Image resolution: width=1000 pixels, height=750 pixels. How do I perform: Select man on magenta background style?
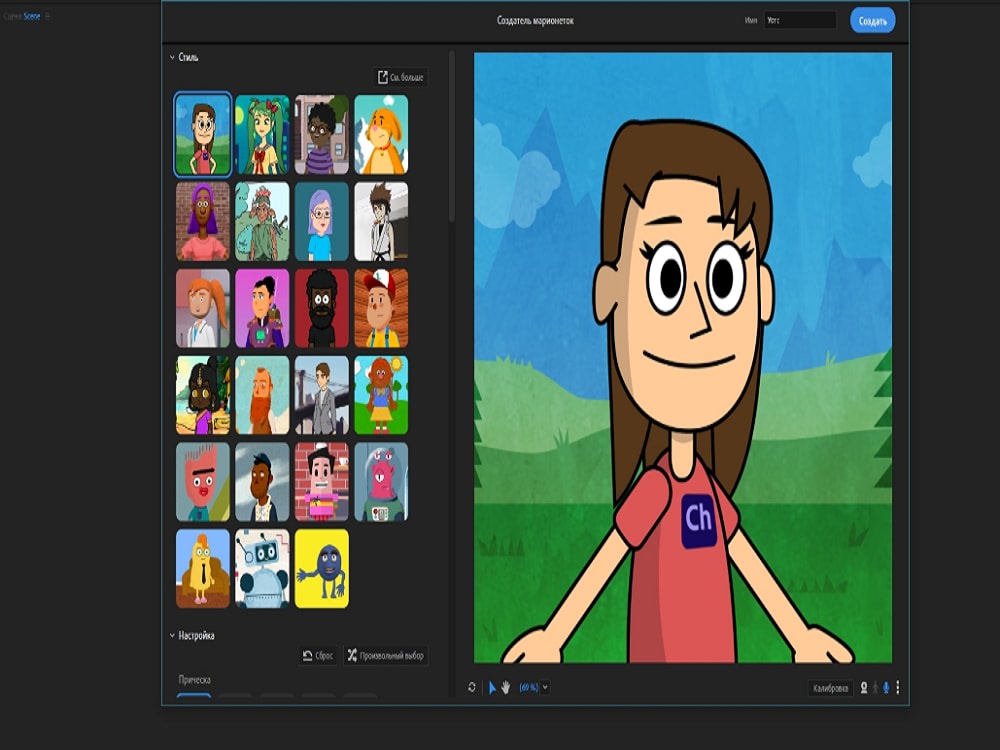click(262, 308)
